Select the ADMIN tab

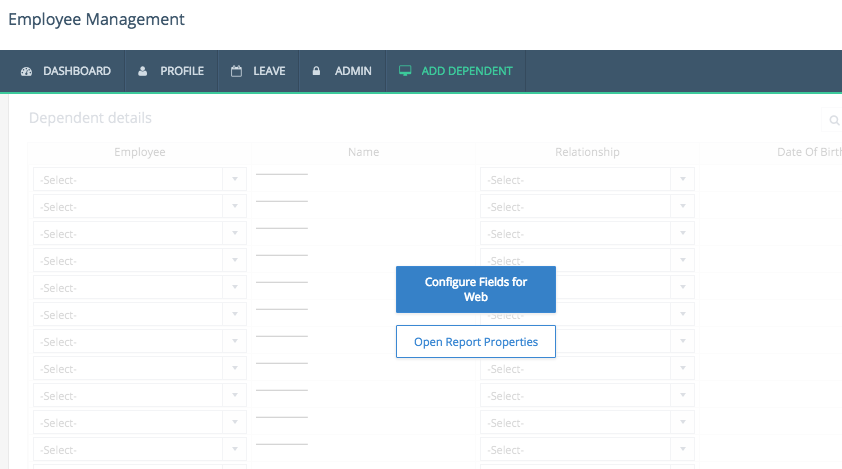[342, 71]
